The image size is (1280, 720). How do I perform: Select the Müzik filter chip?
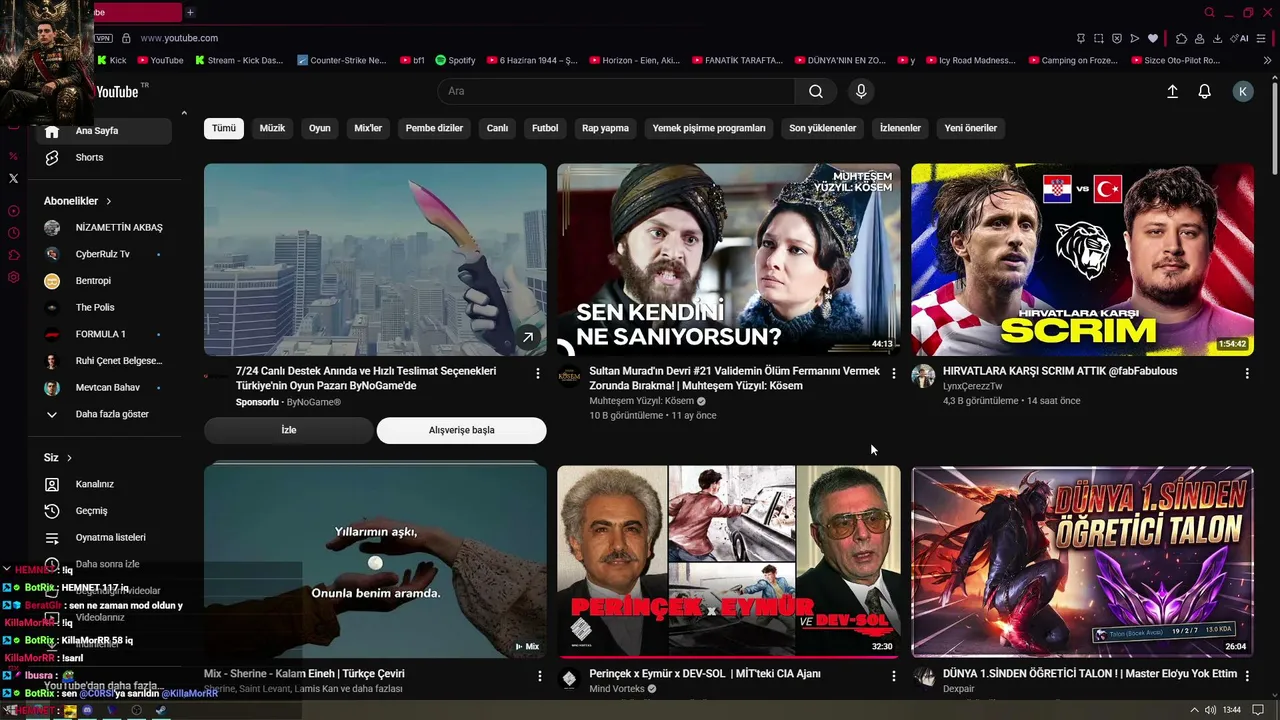[x=273, y=128]
